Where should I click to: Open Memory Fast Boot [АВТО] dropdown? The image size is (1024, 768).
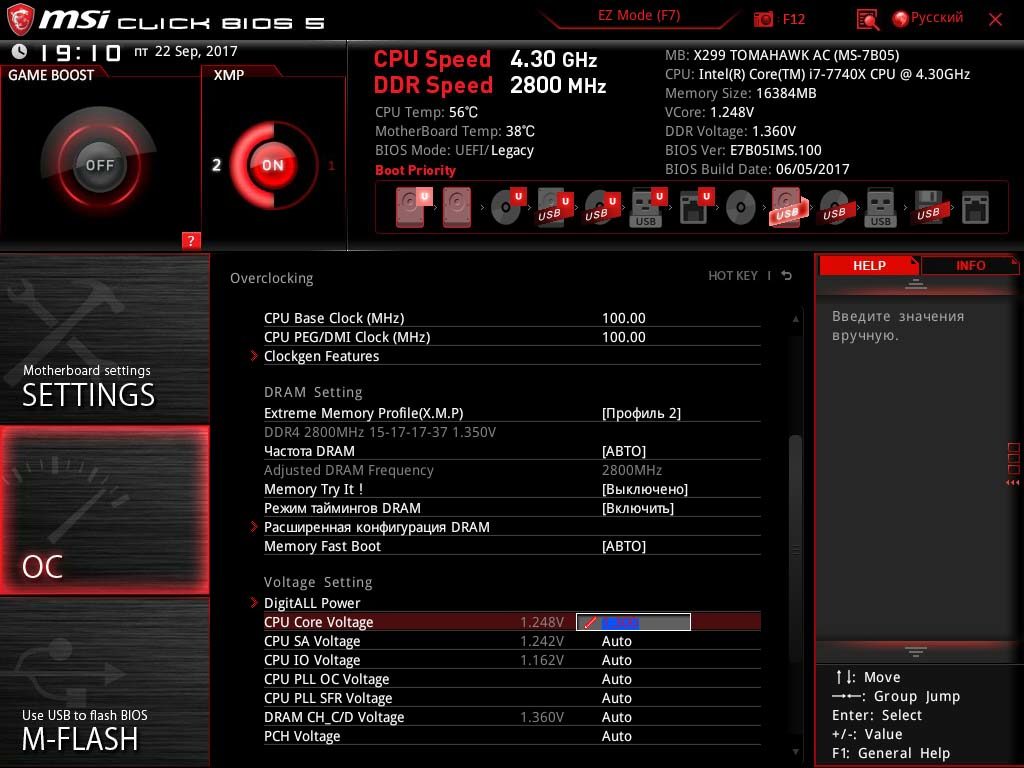[624, 546]
